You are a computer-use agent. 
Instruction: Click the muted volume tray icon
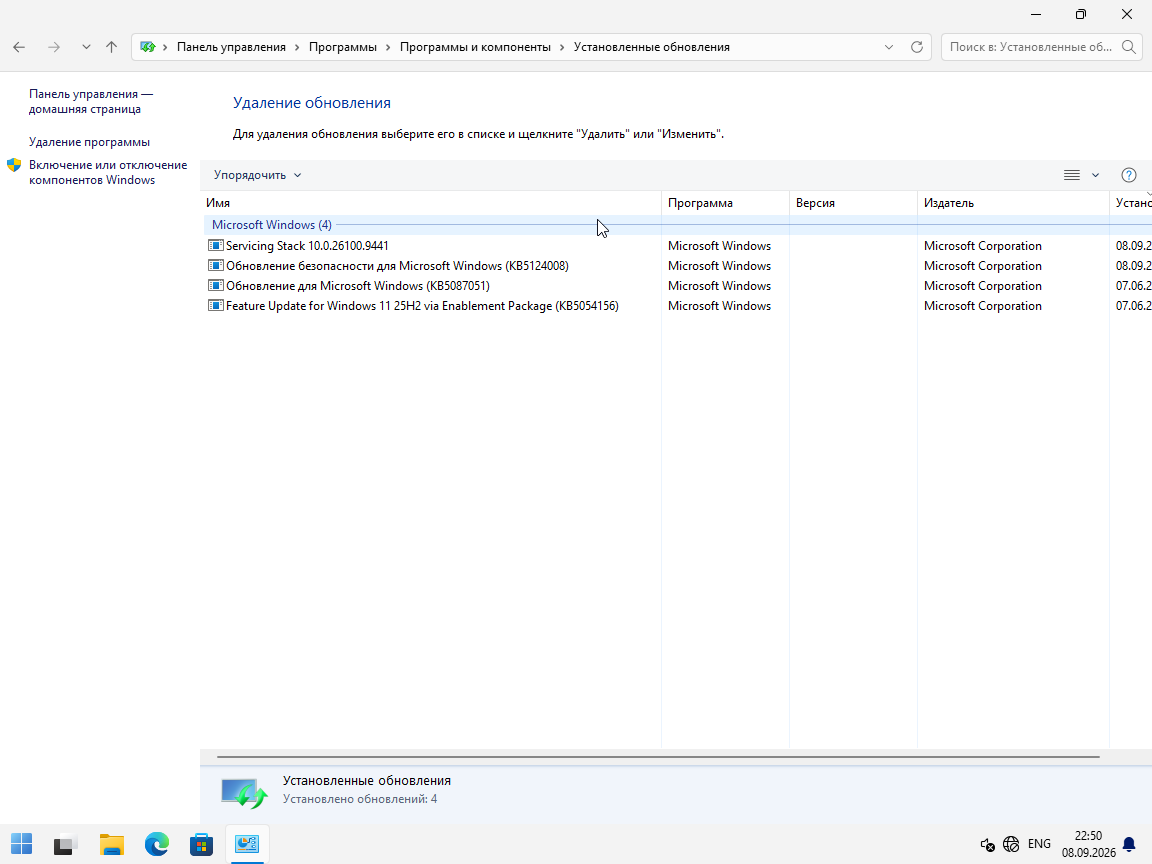click(988, 844)
